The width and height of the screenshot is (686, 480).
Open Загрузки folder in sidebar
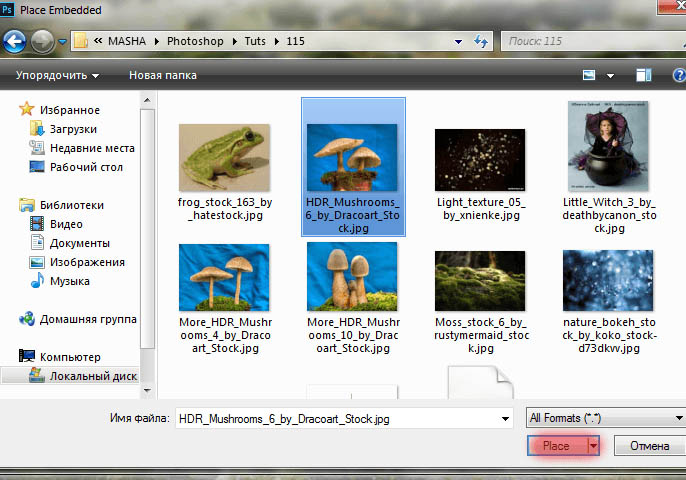coord(73,129)
